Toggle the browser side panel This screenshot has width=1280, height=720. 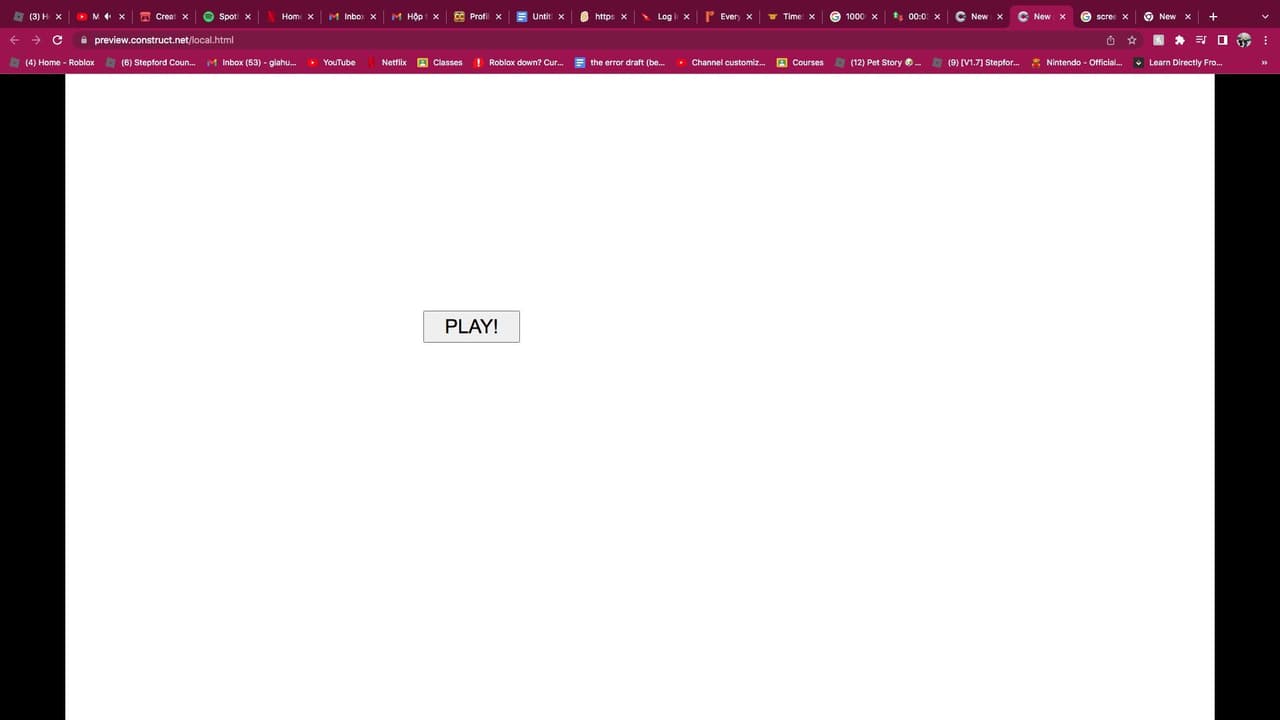click(1222, 40)
